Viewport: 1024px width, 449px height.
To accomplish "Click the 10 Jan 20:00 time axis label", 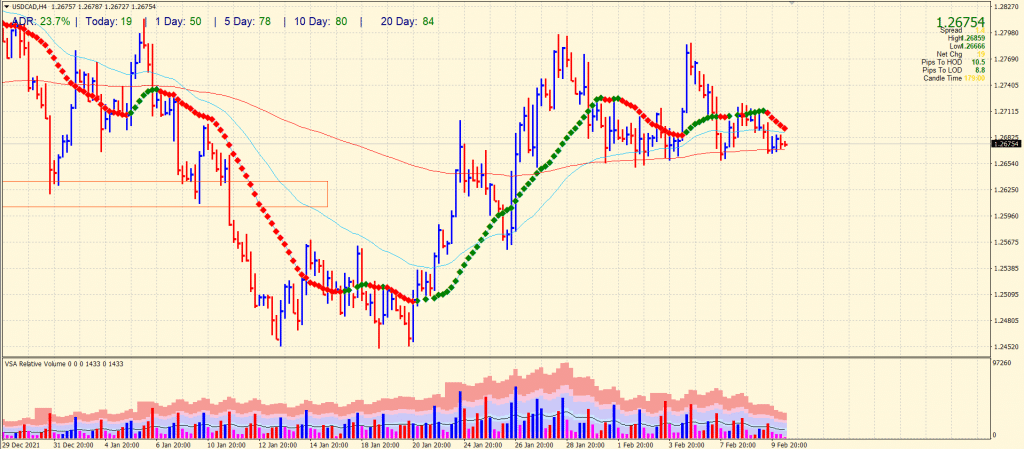I will [x=225, y=444].
